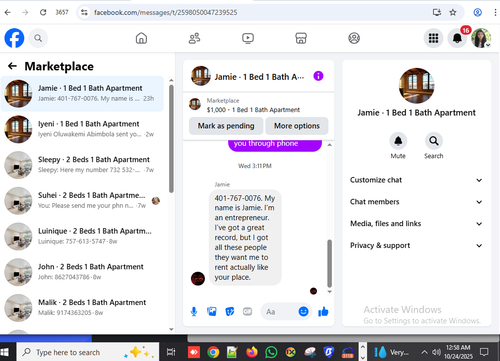500x361 pixels.
Task: Bookmark this page with the star
Action: pyautogui.click(x=453, y=12)
